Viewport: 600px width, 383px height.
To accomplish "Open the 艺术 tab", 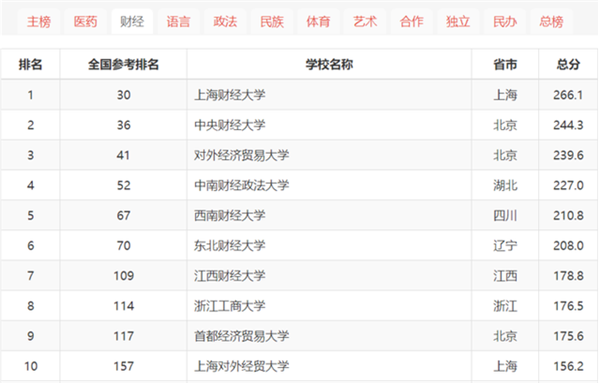I will 365,21.
